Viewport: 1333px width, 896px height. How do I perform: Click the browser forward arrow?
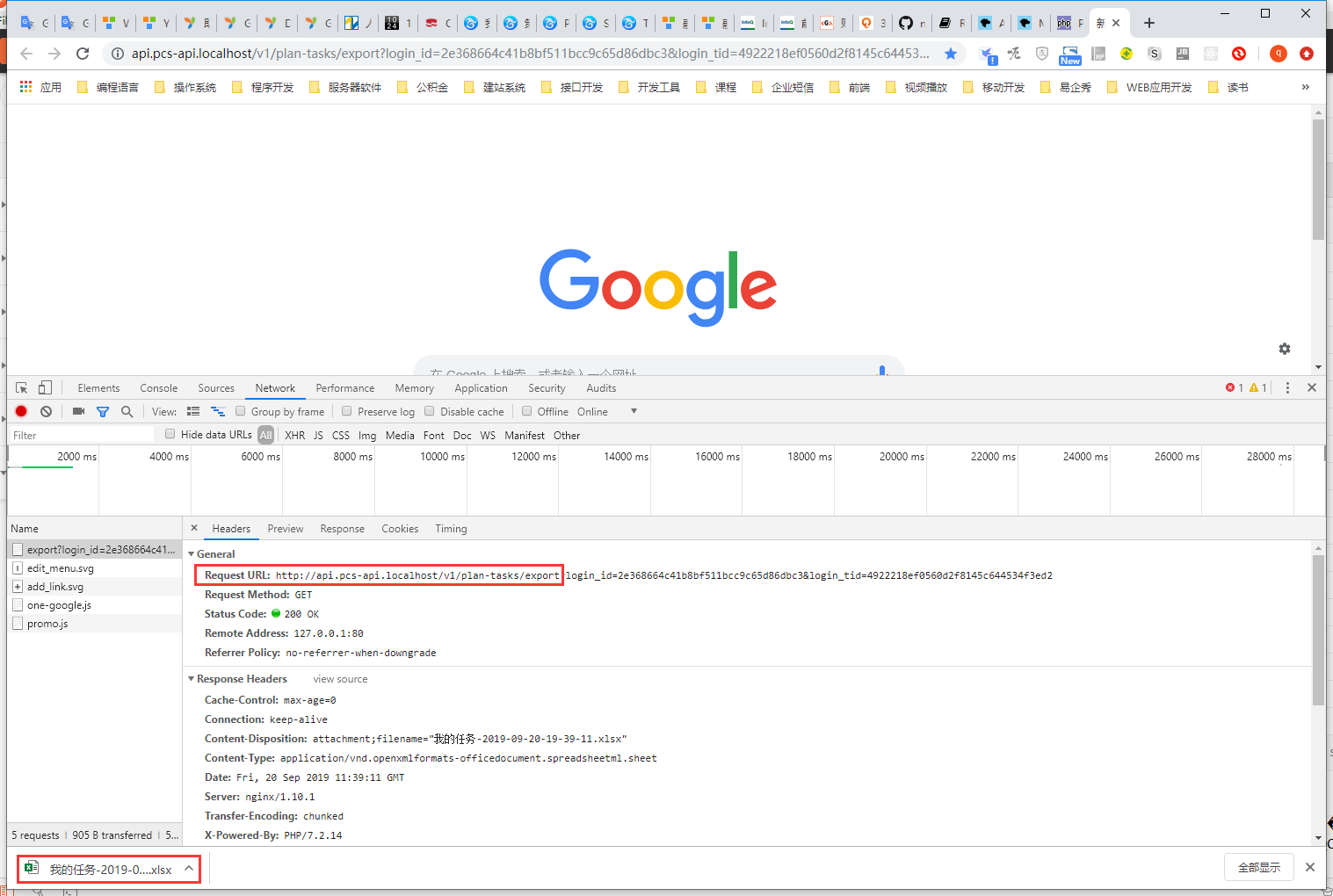pyautogui.click(x=54, y=54)
